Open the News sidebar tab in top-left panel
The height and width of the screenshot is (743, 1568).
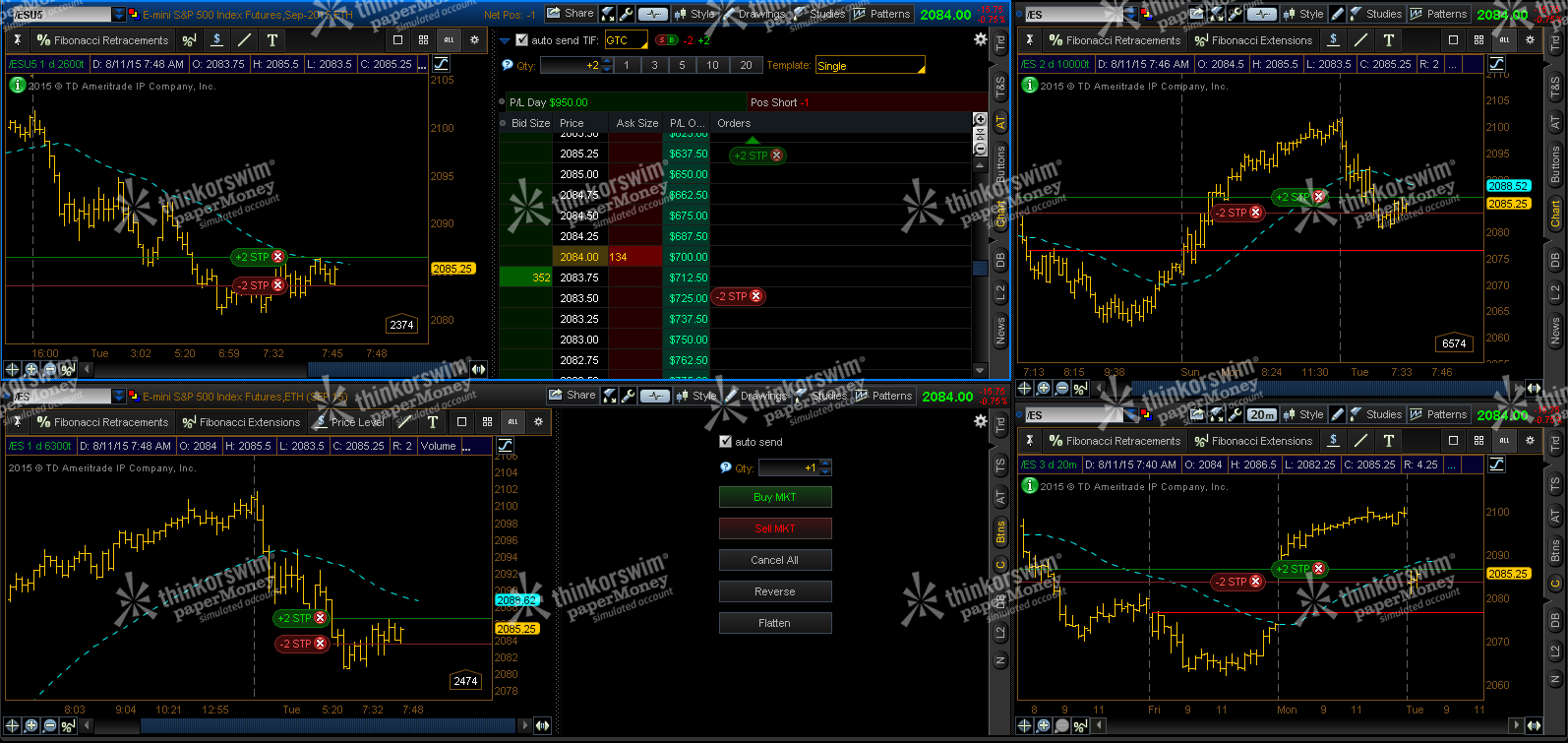coord(1000,331)
